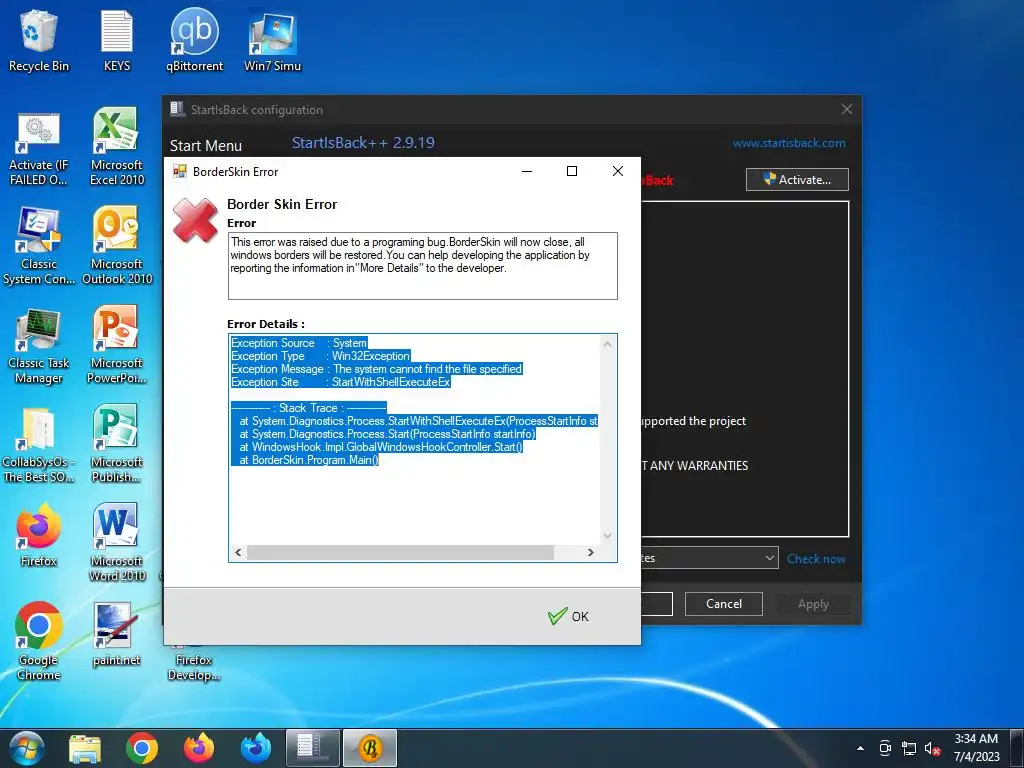
Task: Click the Error Details horizontal scrollbar thumb
Action: tap(400, 552)
